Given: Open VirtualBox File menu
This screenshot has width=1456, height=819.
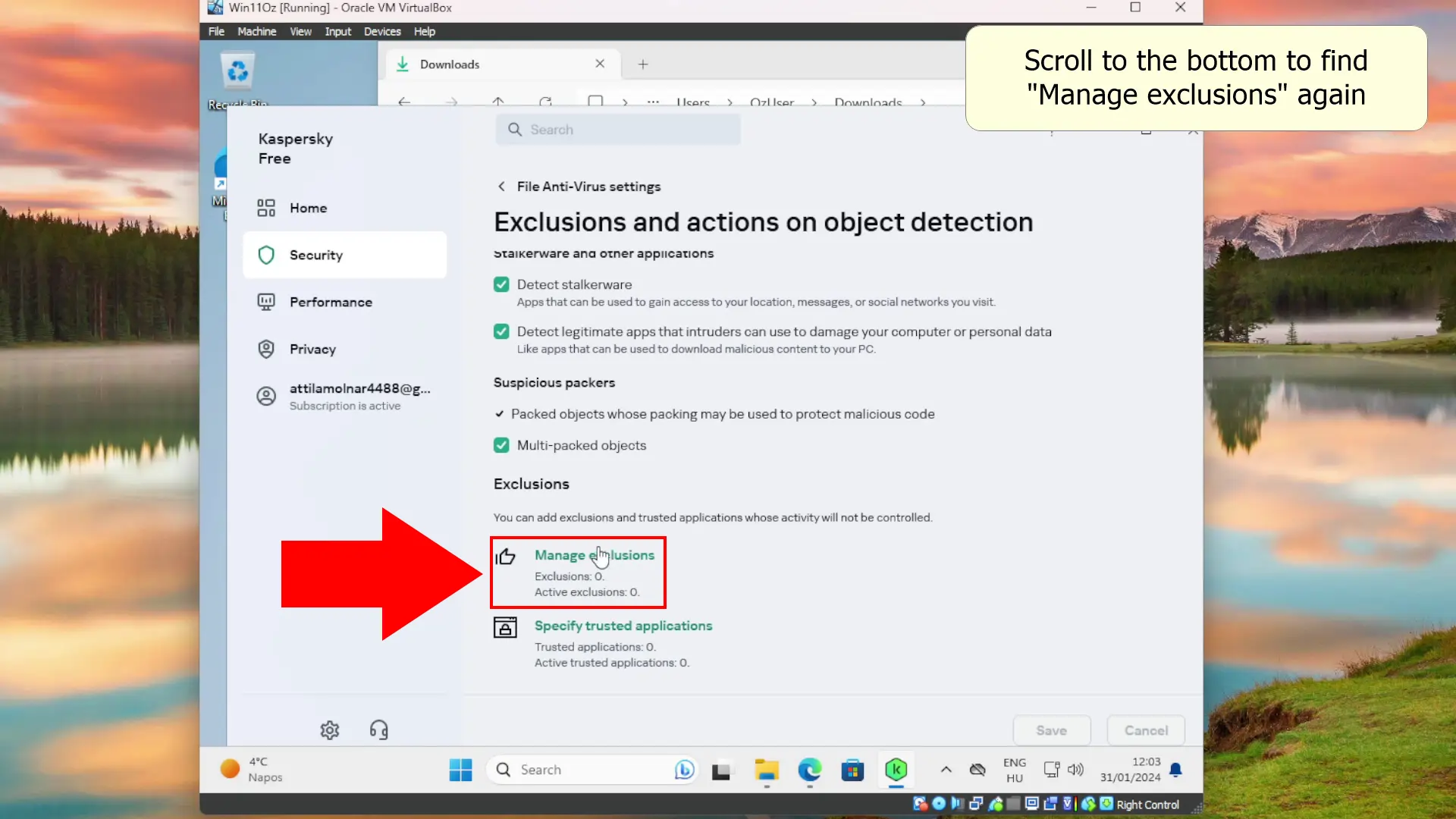Looking at the screenshot, I should coord(216,31).
